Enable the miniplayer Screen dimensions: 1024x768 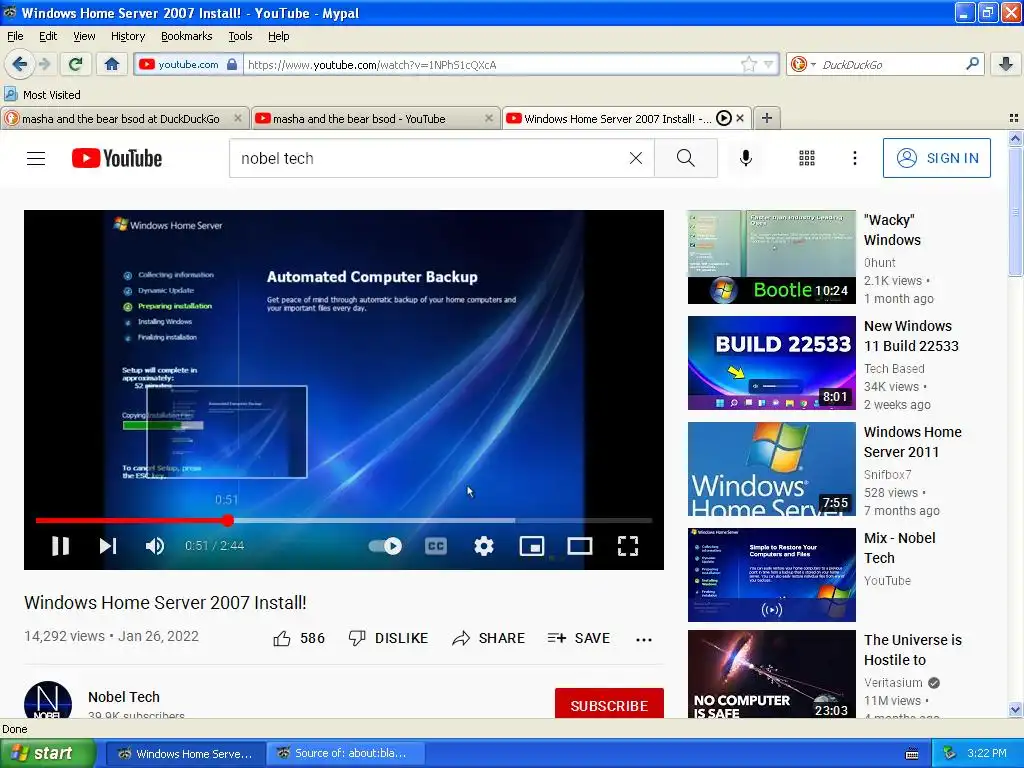[x=532, y=546]
